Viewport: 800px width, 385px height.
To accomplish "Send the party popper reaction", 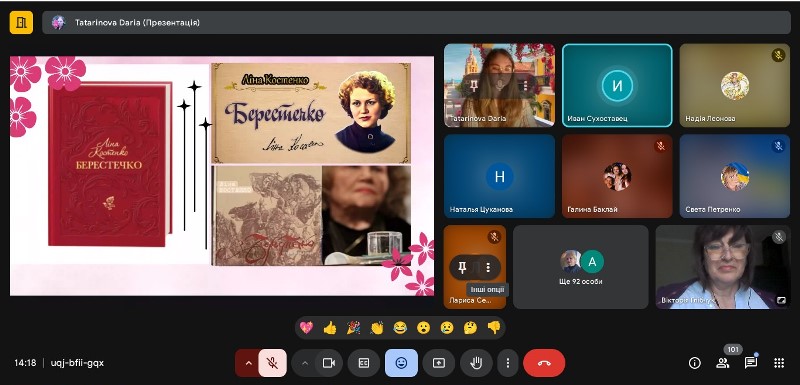I will coord(354,328).
